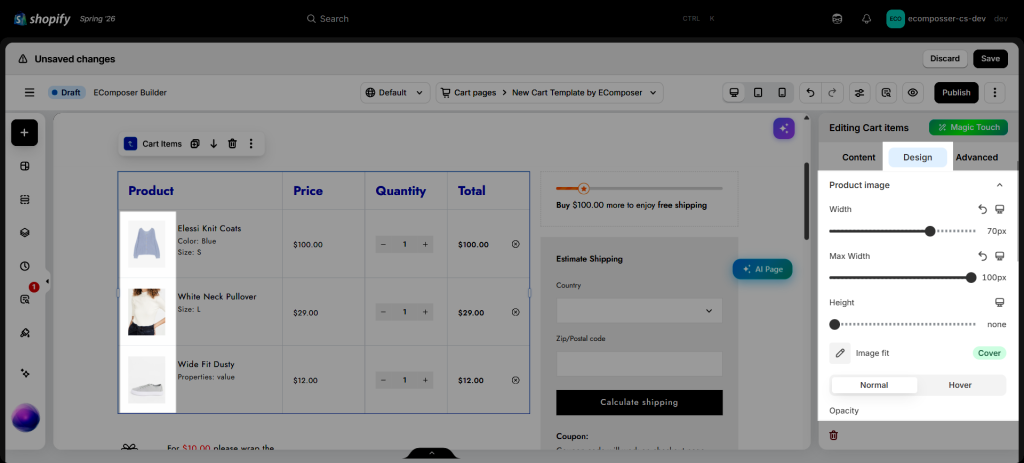Switch to the Content tab

click(x=859, y=157)
